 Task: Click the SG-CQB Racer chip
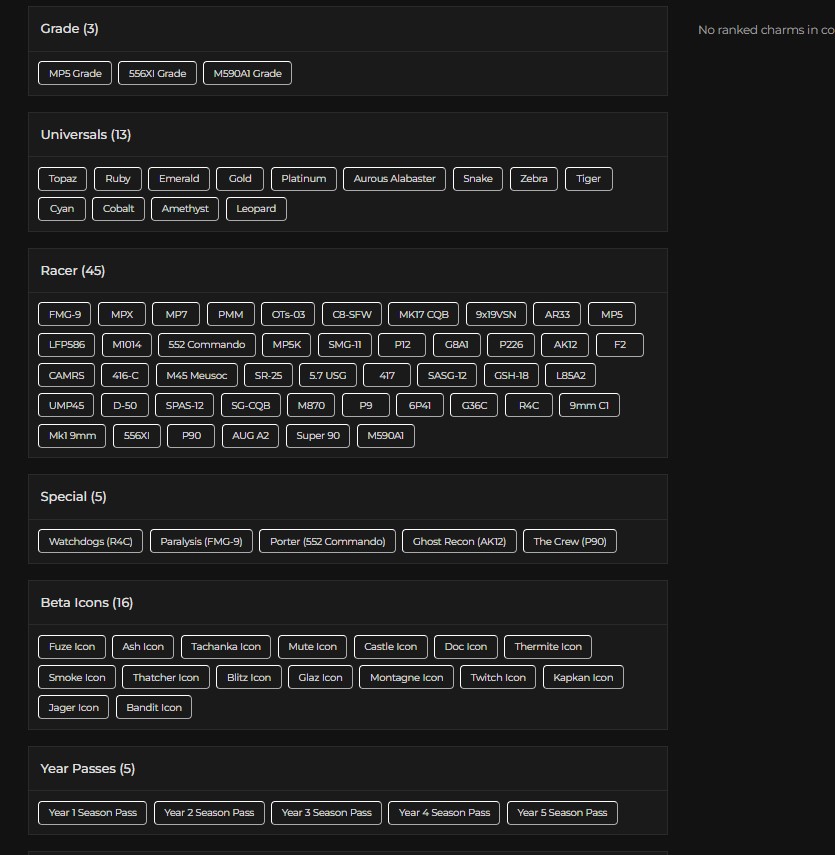tap(251, 405)
